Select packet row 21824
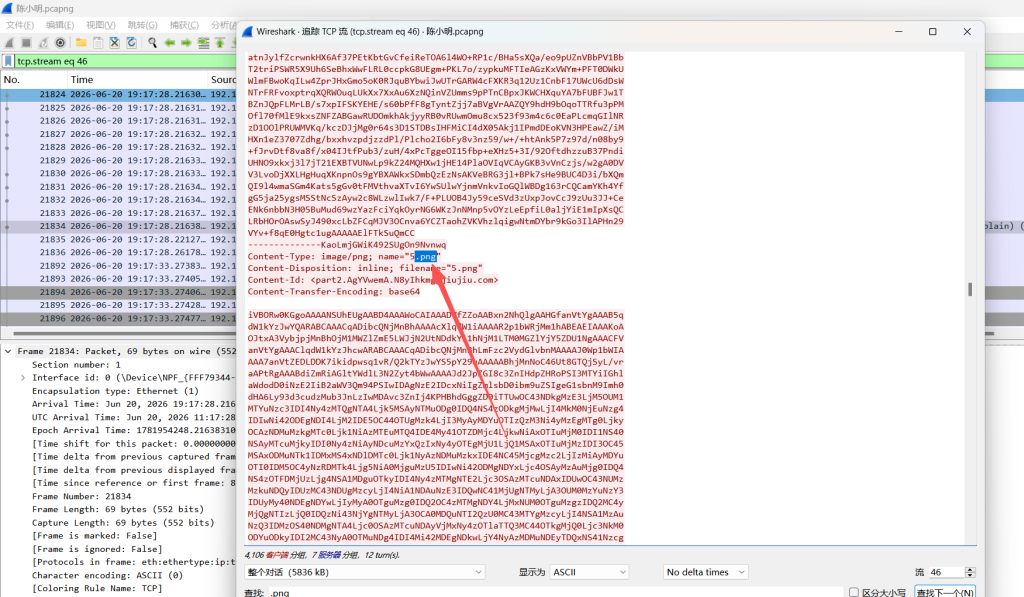 (x=118, y=95)
